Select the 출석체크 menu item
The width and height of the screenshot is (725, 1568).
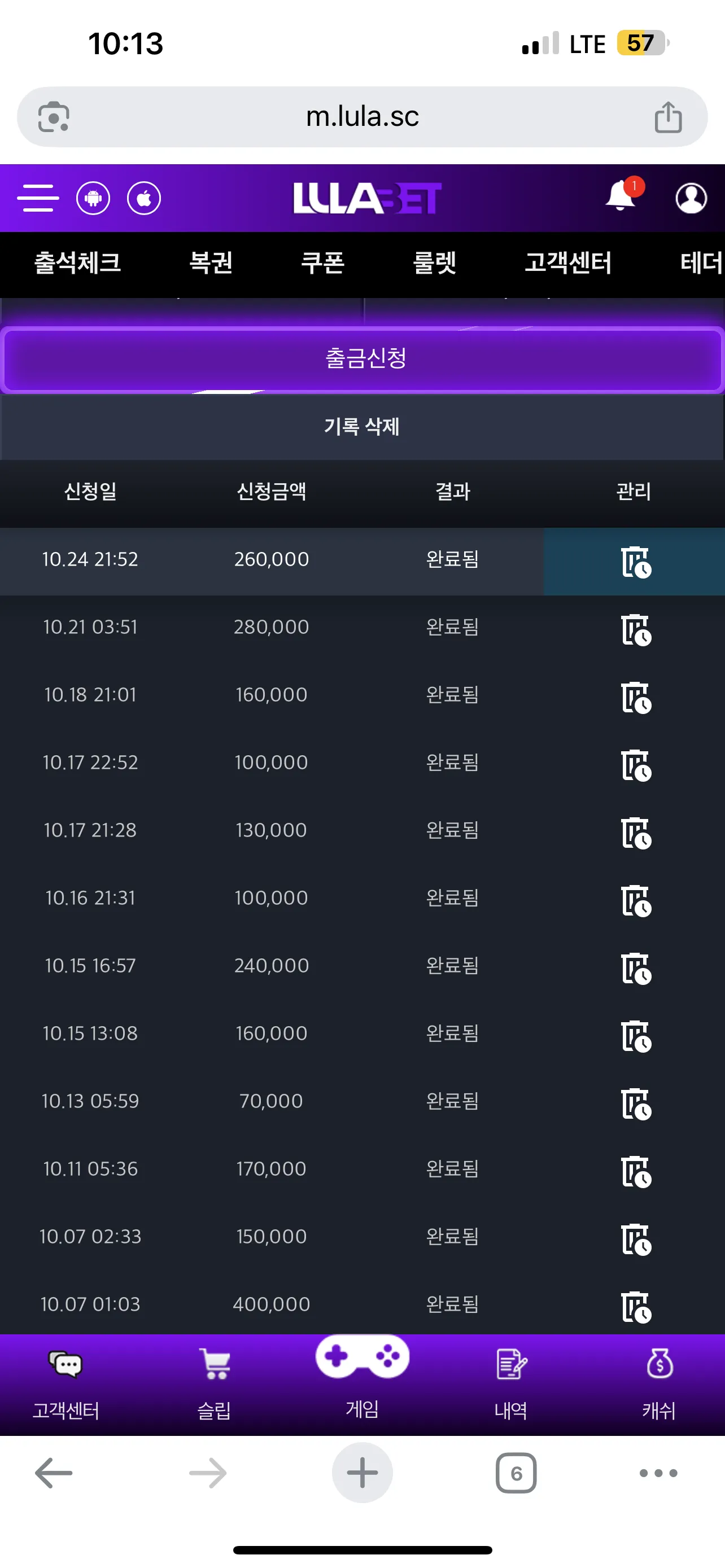pos(77,263)
